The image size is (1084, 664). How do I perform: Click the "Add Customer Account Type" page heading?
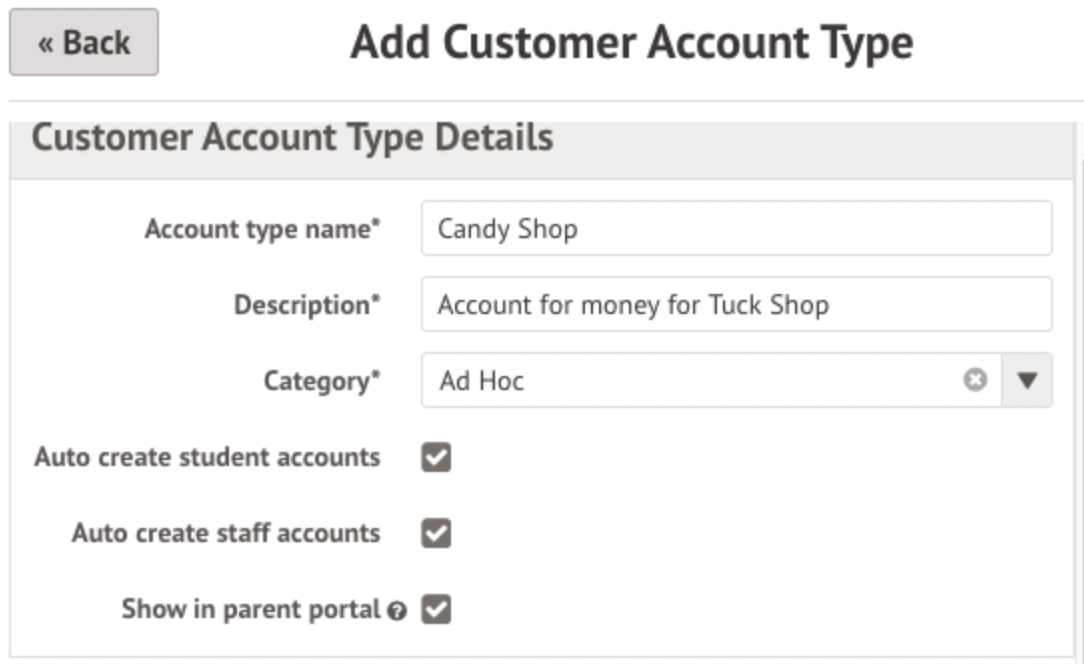[x=631, y=43]
